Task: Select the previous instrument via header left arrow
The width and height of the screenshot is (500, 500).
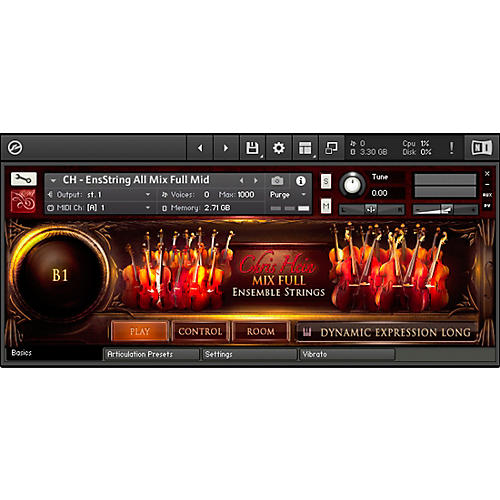Action: (242, 181)
